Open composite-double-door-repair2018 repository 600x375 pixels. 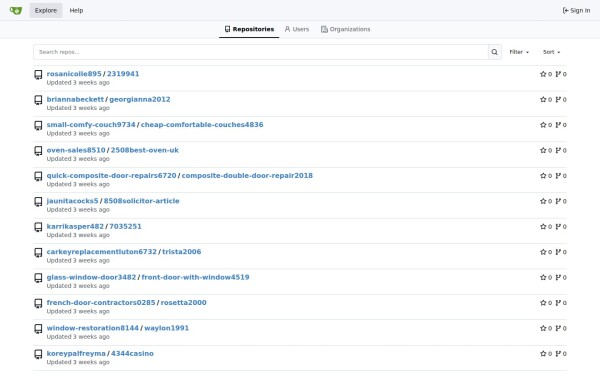coord(247,175)
